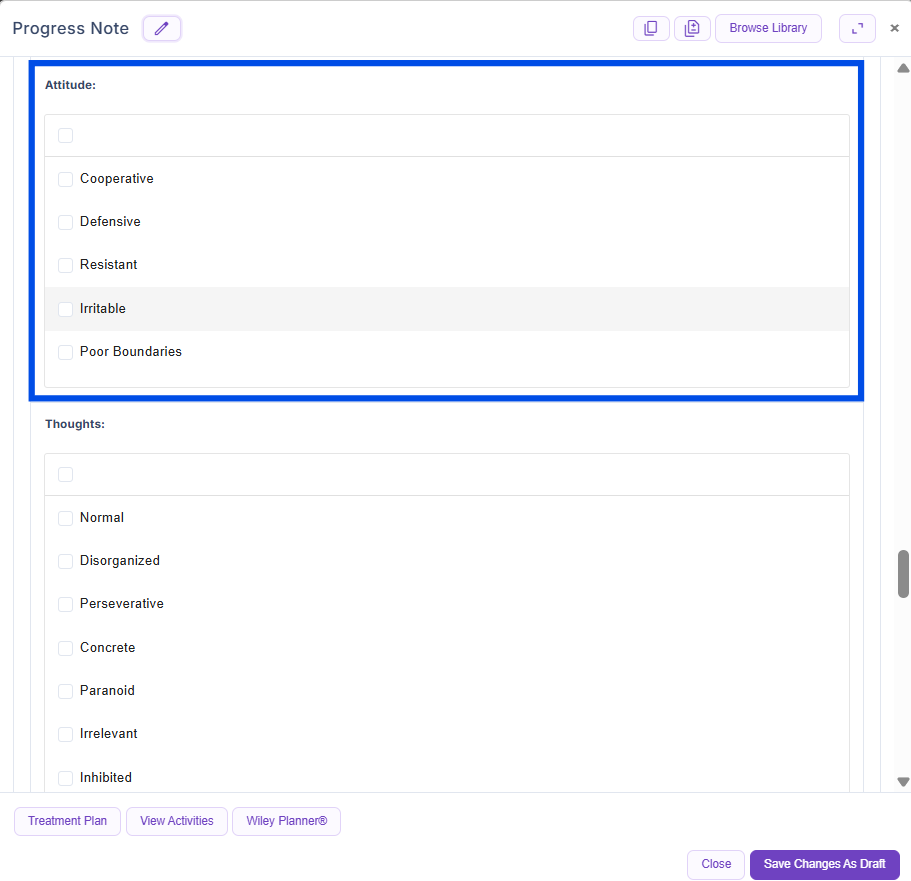Enable the Poor Boundaries option
Viewport: 911px width, 881px height.
tap(65, 352)
